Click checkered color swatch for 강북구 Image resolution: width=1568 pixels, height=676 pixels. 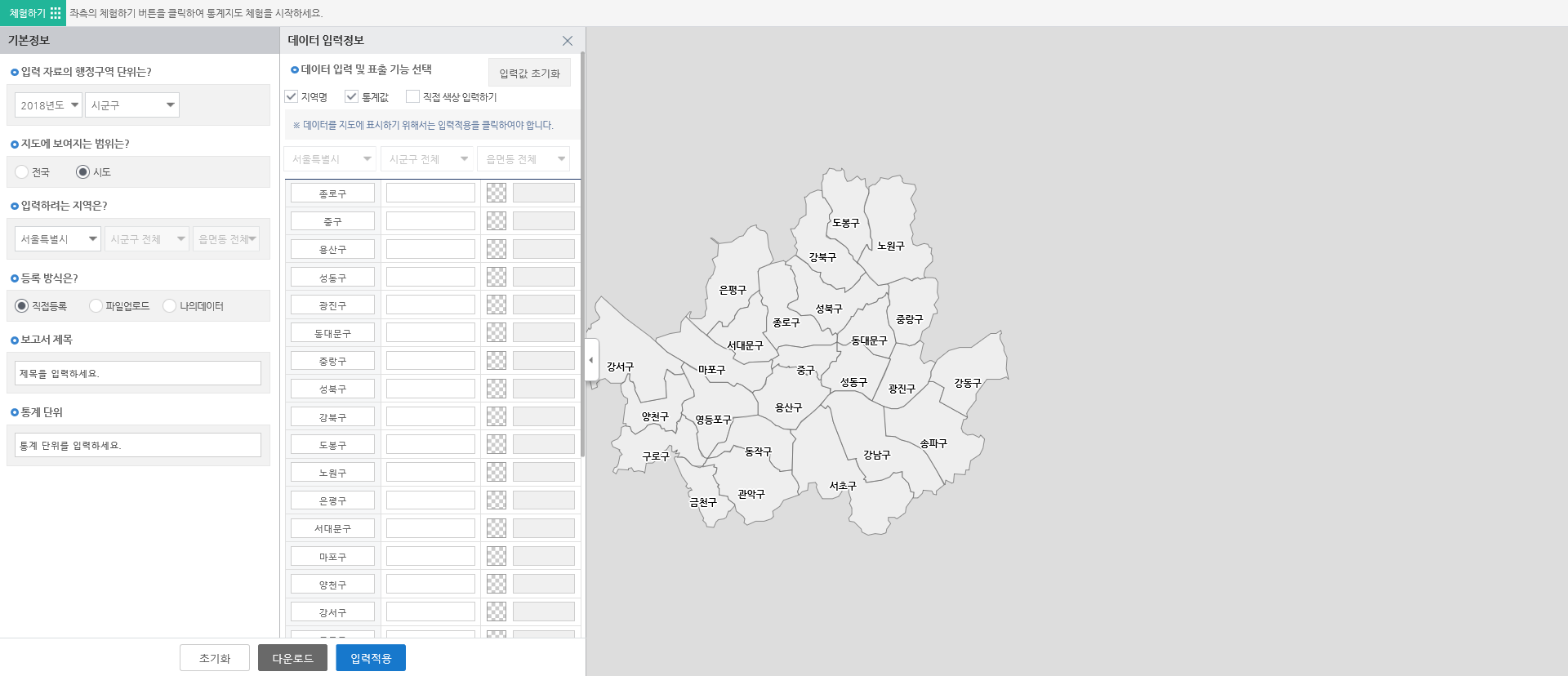pos(496,416)
